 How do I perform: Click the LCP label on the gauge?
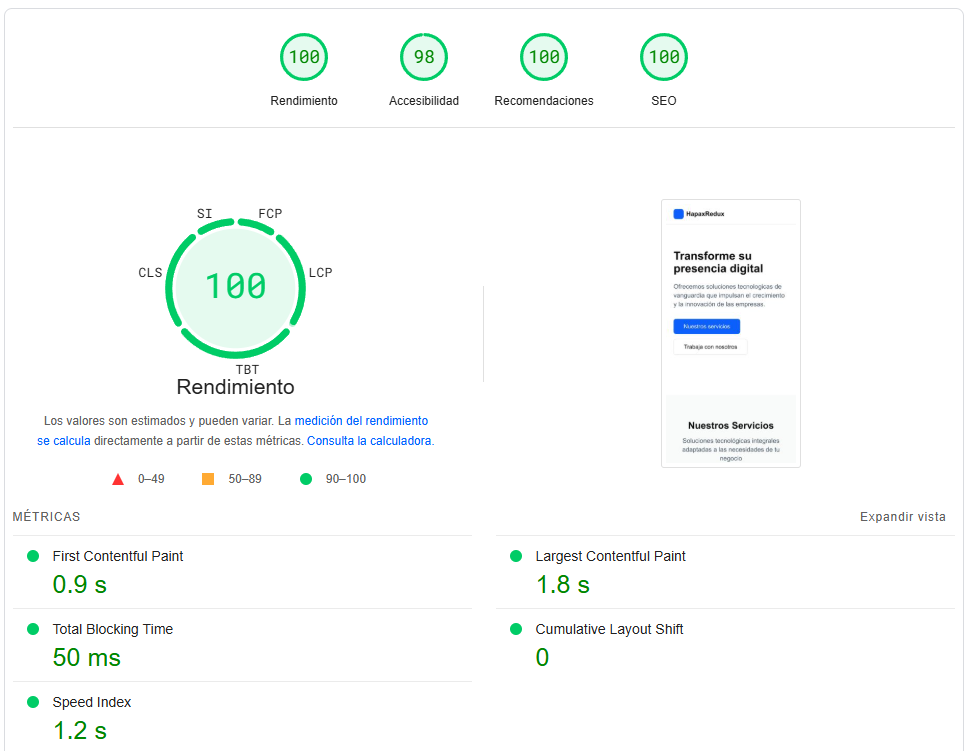point(320,273)
